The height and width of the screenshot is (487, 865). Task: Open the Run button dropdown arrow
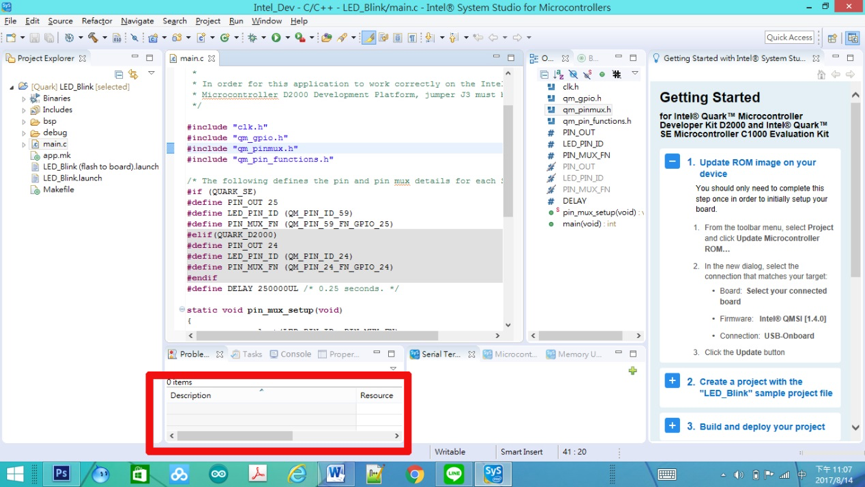tap(287, 38)
